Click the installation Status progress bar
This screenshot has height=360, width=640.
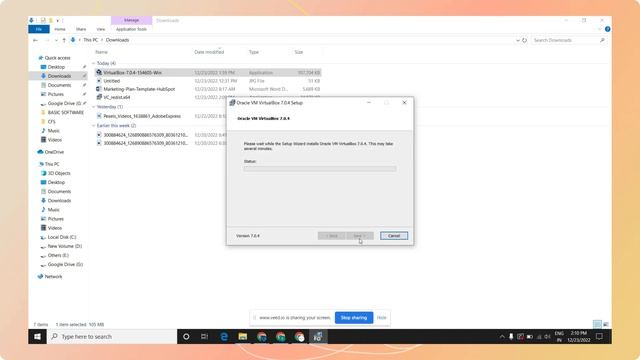tap(320, 169)
